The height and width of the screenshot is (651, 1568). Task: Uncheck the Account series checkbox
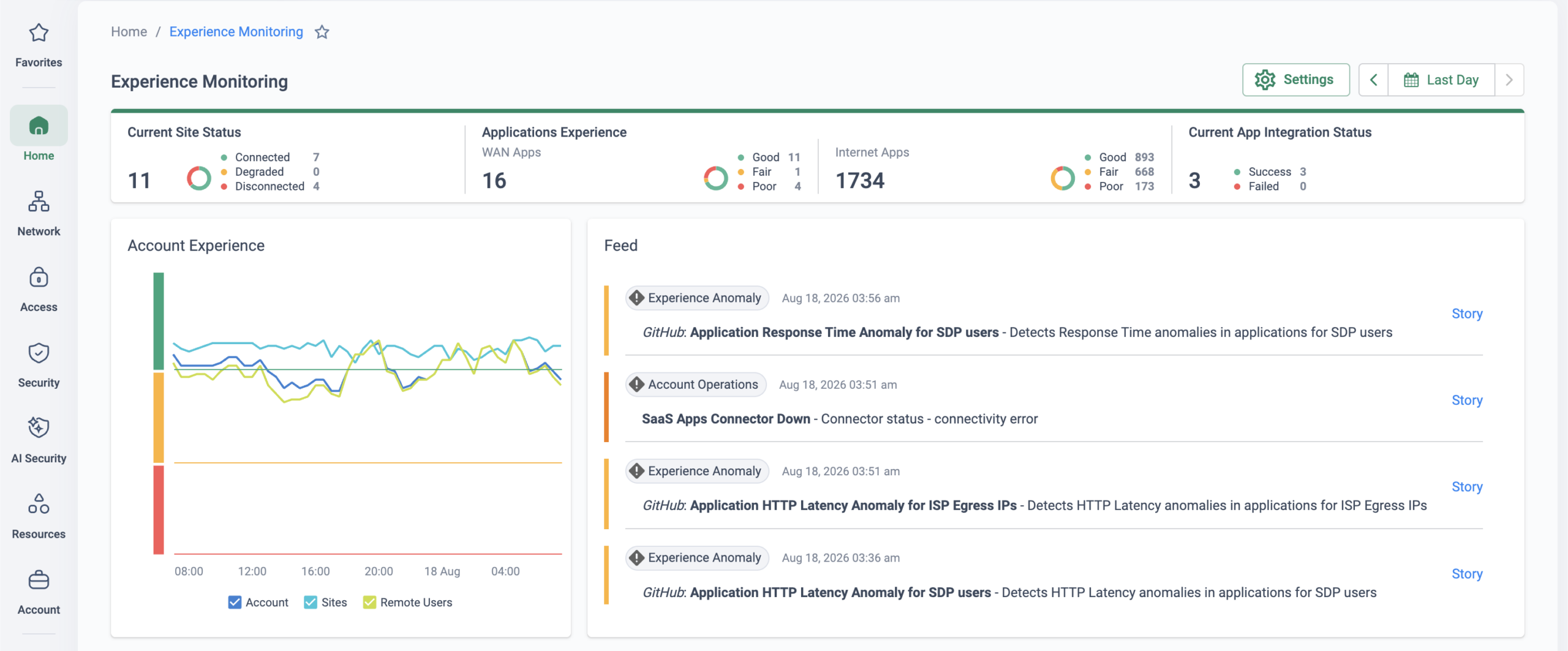[x=235, y=603]
